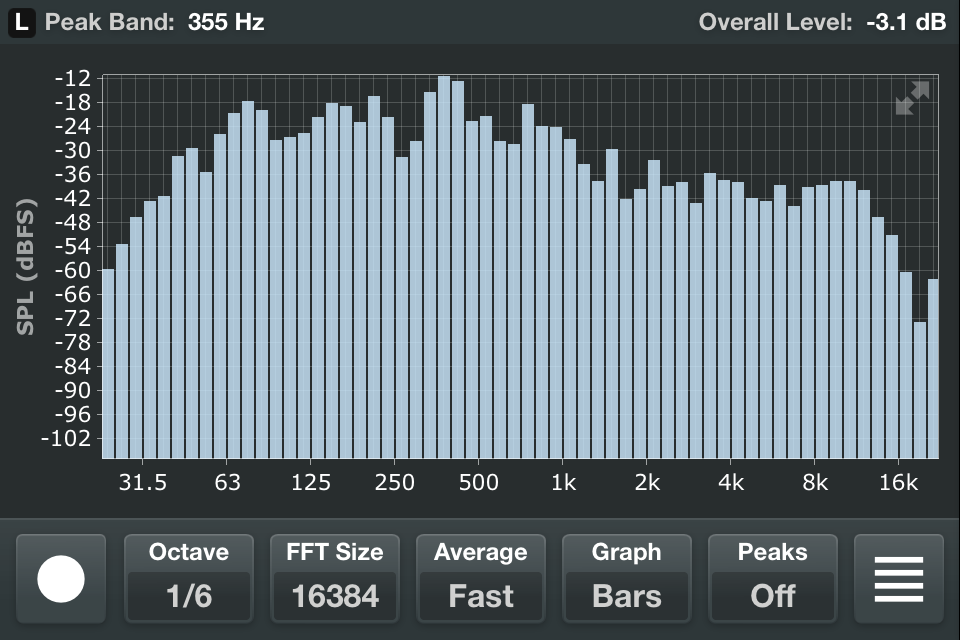Open the hamburger menu
Image resolution: width=960 pixels, height=640 pixels.
(x=898, y=581)
